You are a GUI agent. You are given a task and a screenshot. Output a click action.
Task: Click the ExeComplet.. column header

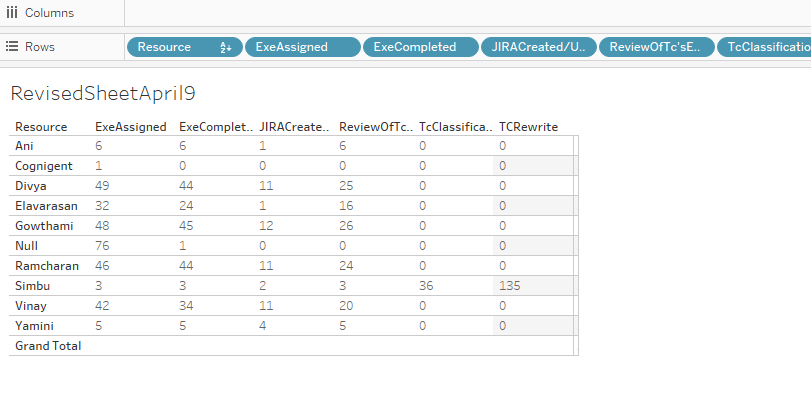pos(216,127)
